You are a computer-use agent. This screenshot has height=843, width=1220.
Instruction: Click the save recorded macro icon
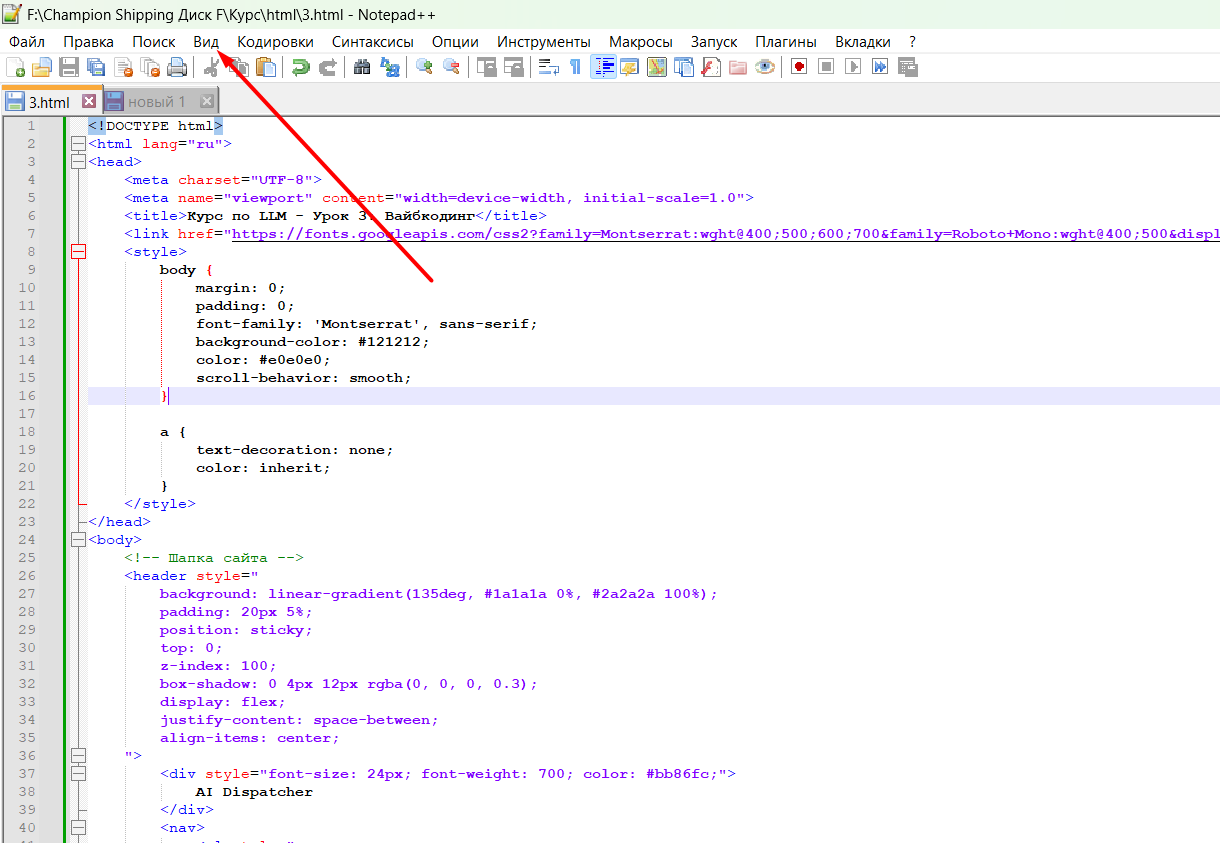click(908, 67)
